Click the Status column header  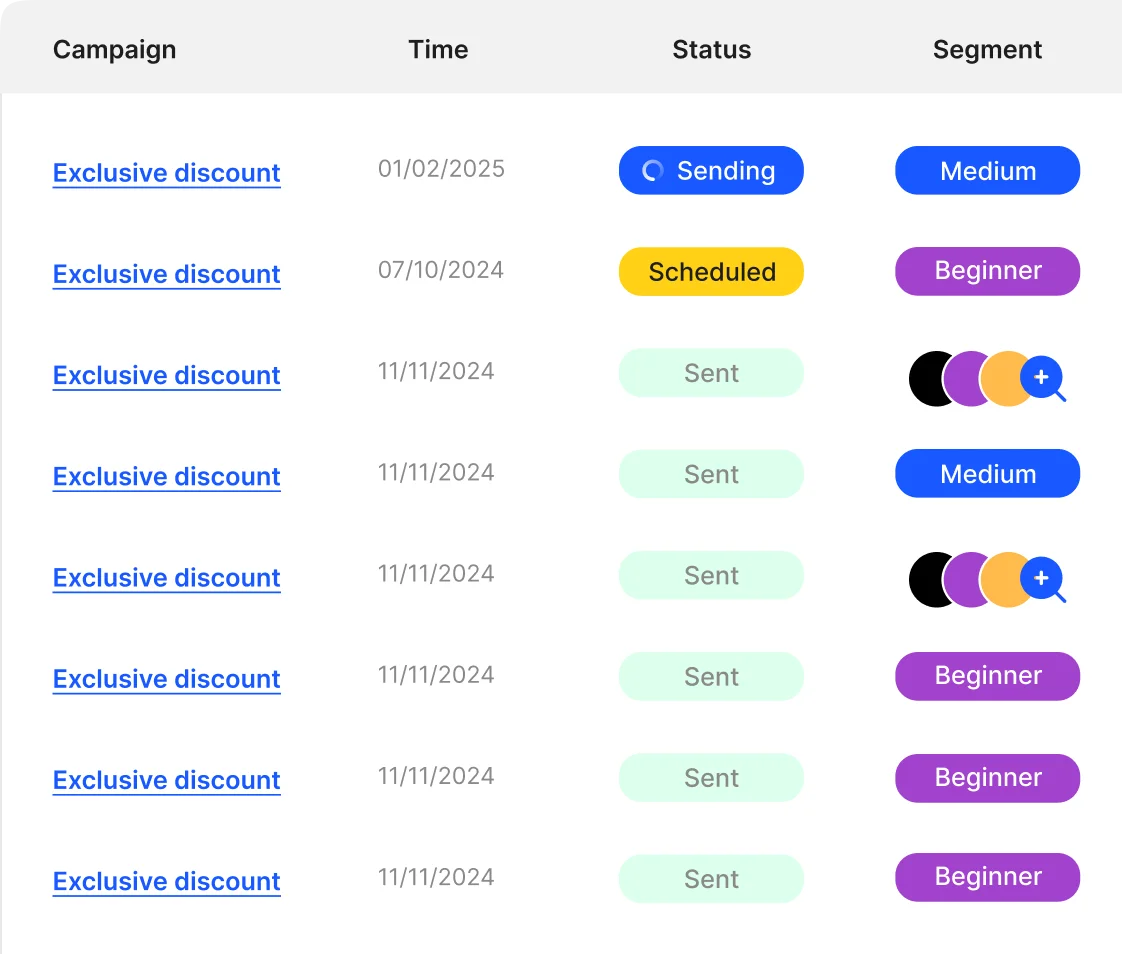point(711,49)
